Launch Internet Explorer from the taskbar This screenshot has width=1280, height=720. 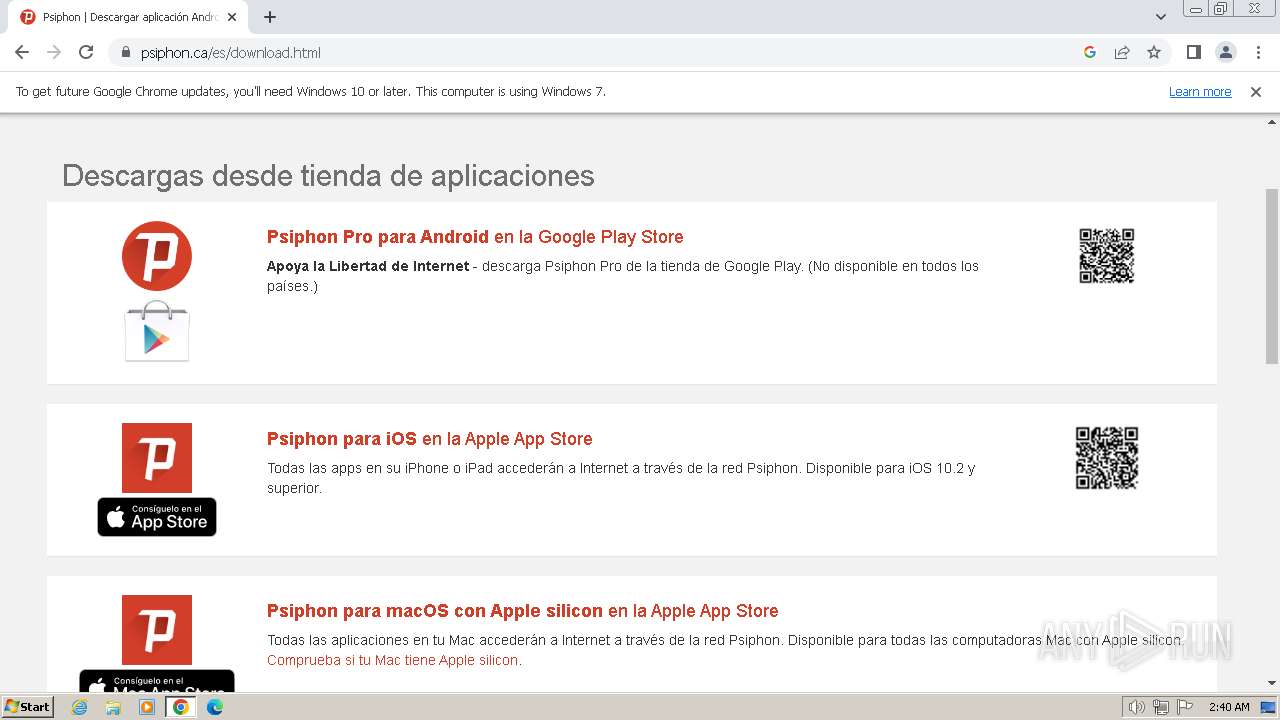pos(80,707)
